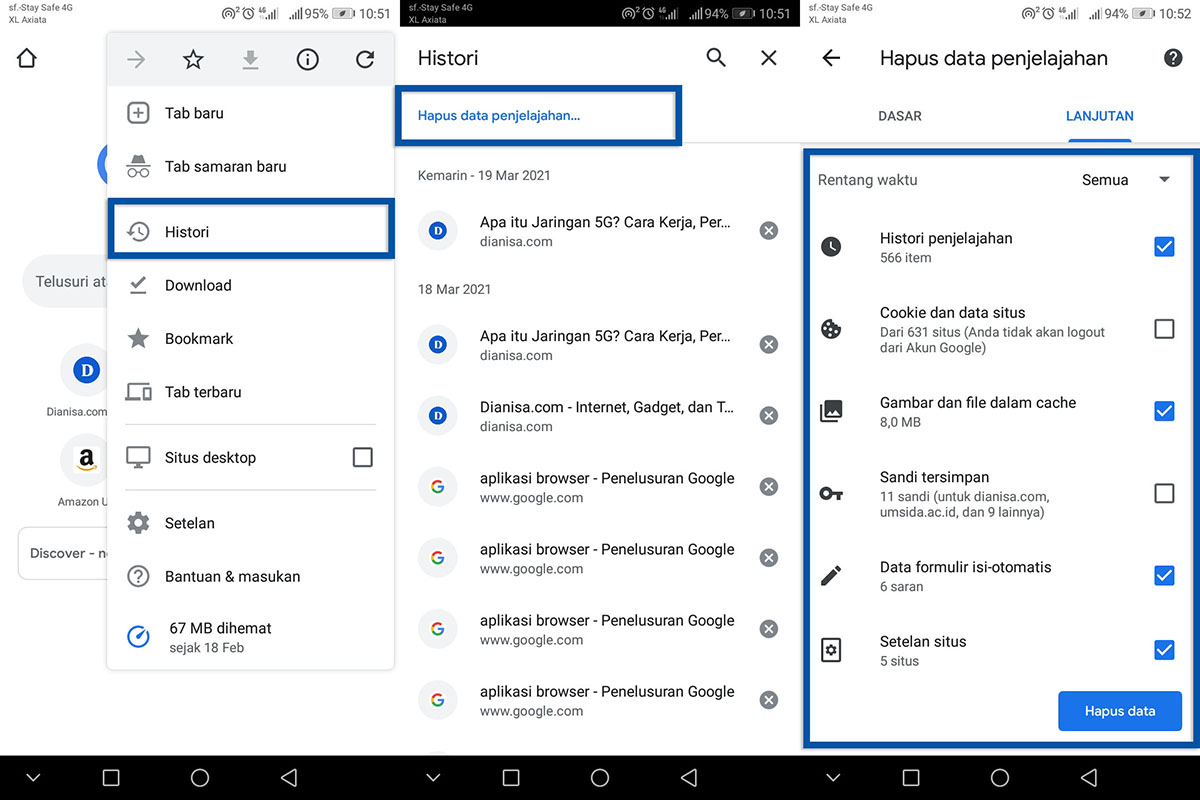Open help via the question mark icon

1172,58
